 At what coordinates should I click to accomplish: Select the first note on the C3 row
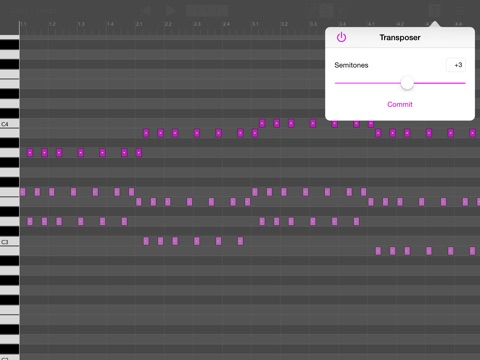click(x=146, y=241)
